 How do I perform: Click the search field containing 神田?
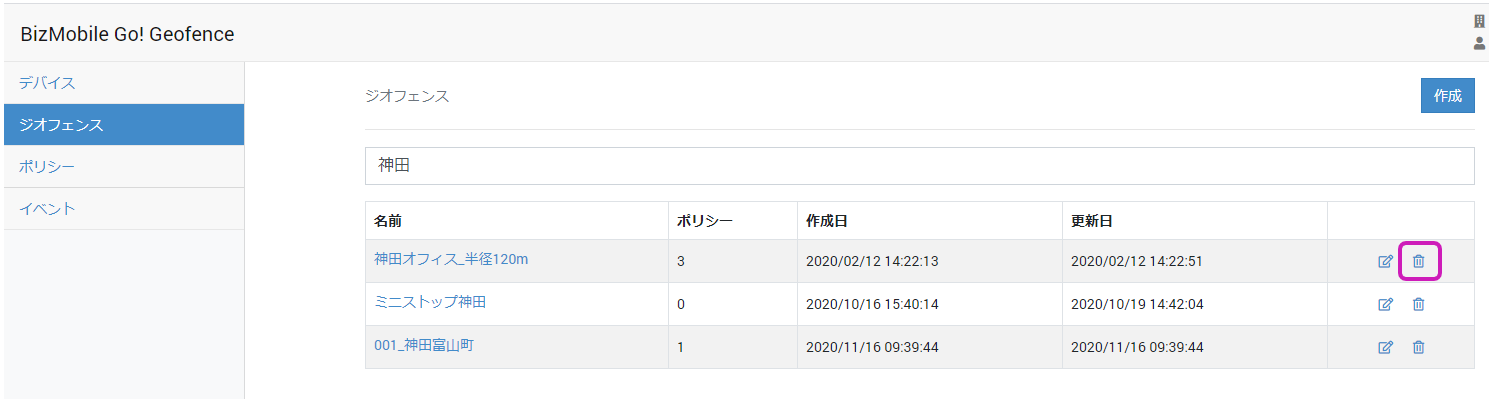(919, 166)
